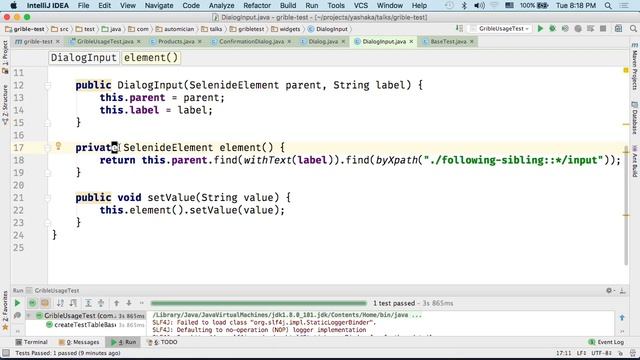The image size is (640, 360).
Task: Click the widgets breadcrumb folder
Action: click(286, 29)
